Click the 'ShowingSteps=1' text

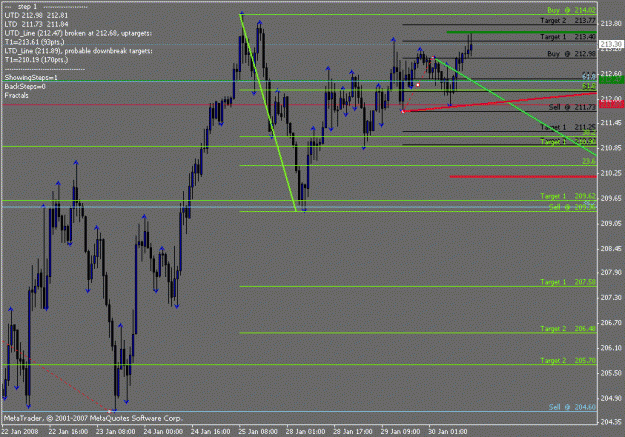tap(31, 77)
